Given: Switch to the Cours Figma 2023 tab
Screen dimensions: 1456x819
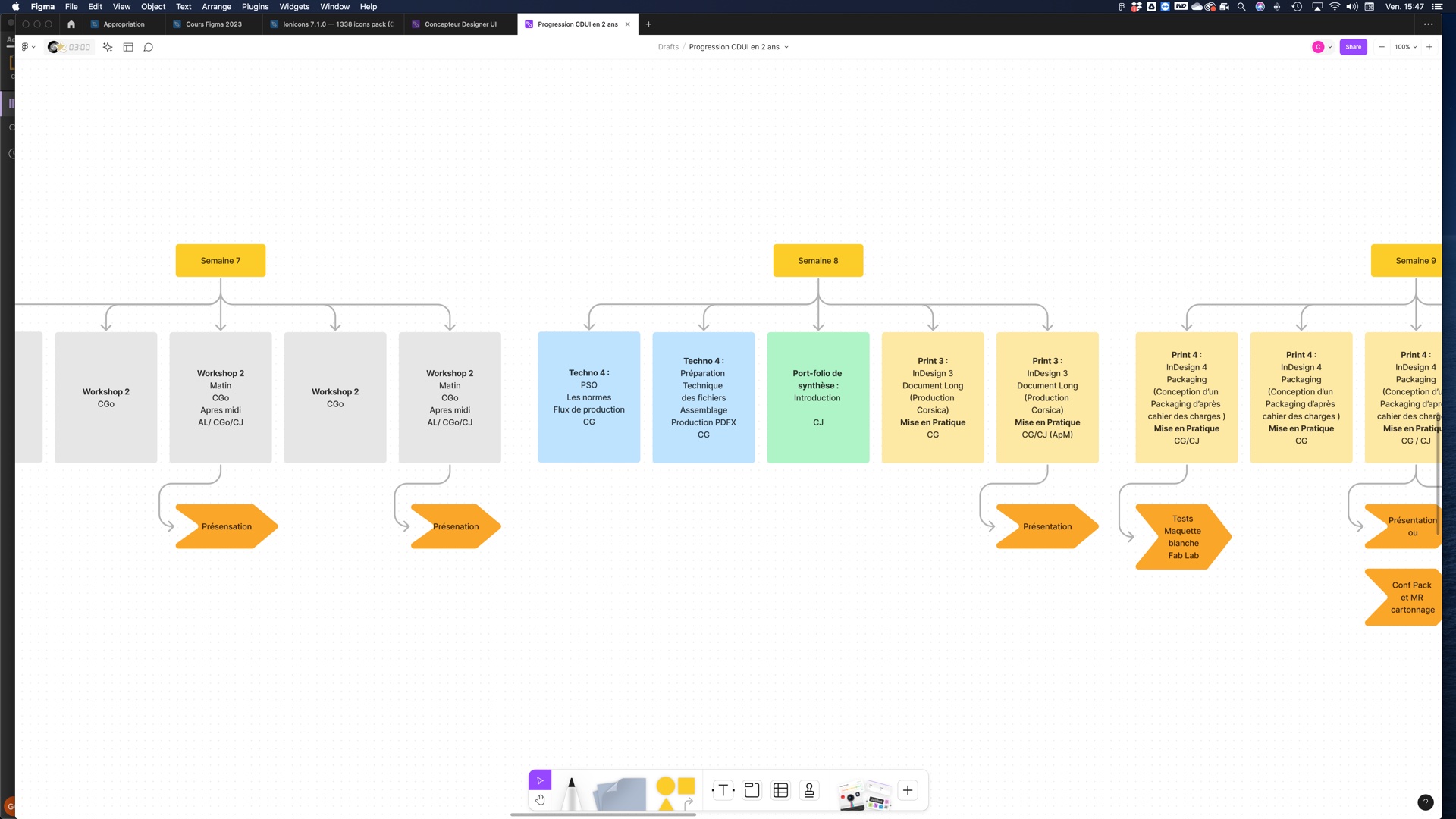Looking at the screenshot, I should click(x=213, y=24).
